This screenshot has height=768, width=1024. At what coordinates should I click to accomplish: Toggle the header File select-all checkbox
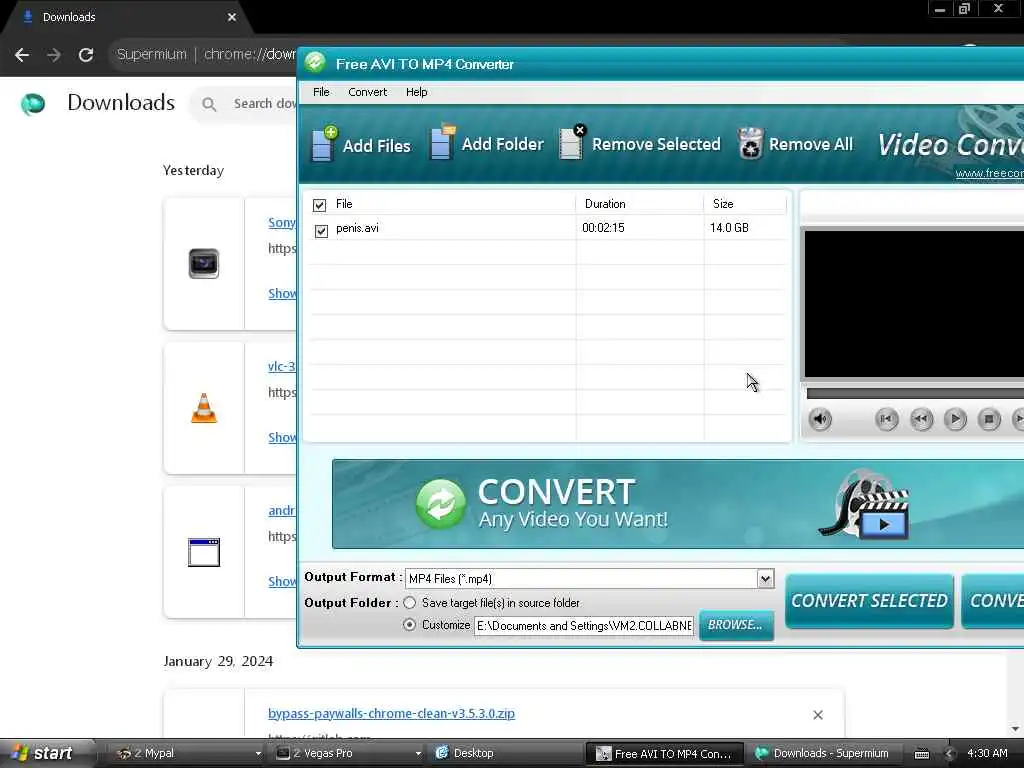click(x=319, y=205)
